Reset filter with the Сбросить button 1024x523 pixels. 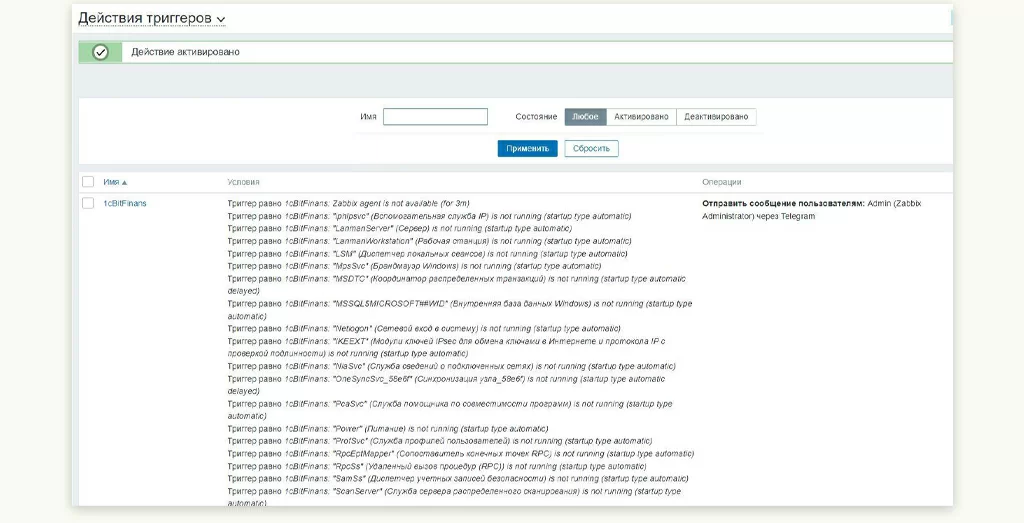point(591,148)
